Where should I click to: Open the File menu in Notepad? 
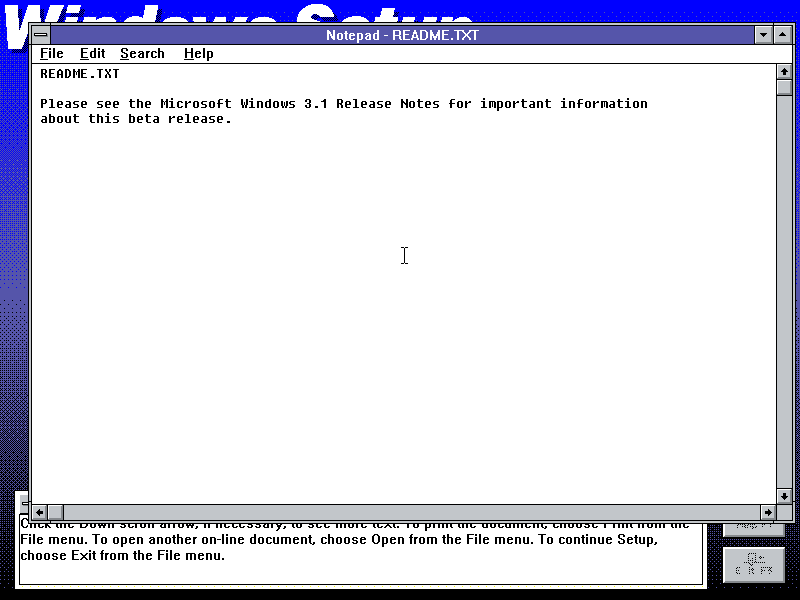tap(52, 54)
